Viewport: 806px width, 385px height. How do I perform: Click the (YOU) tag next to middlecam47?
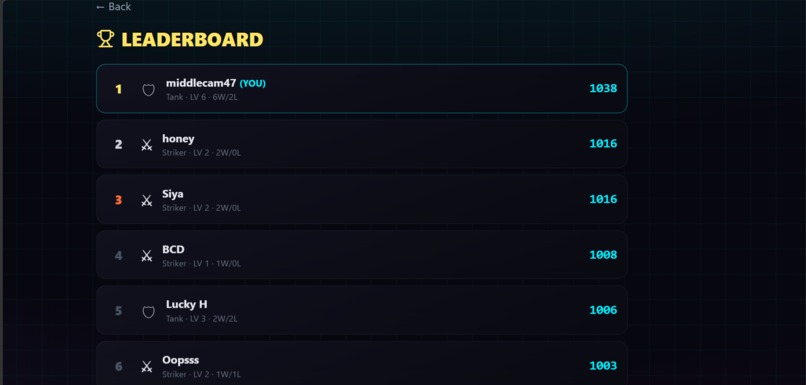[x=253, y=83]
